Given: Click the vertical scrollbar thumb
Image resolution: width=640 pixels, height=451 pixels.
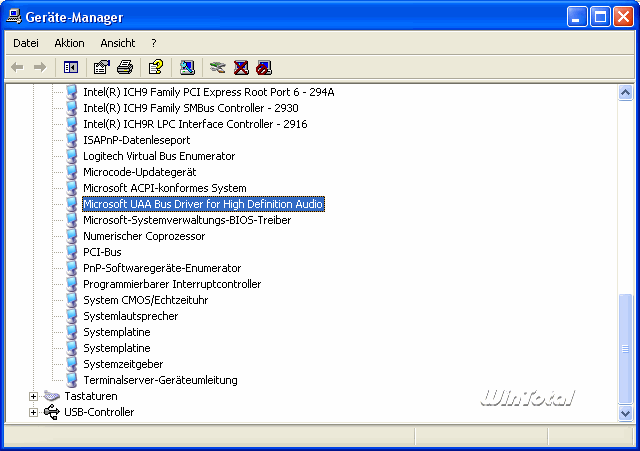Looking at the screenshot, I should 625,349.
